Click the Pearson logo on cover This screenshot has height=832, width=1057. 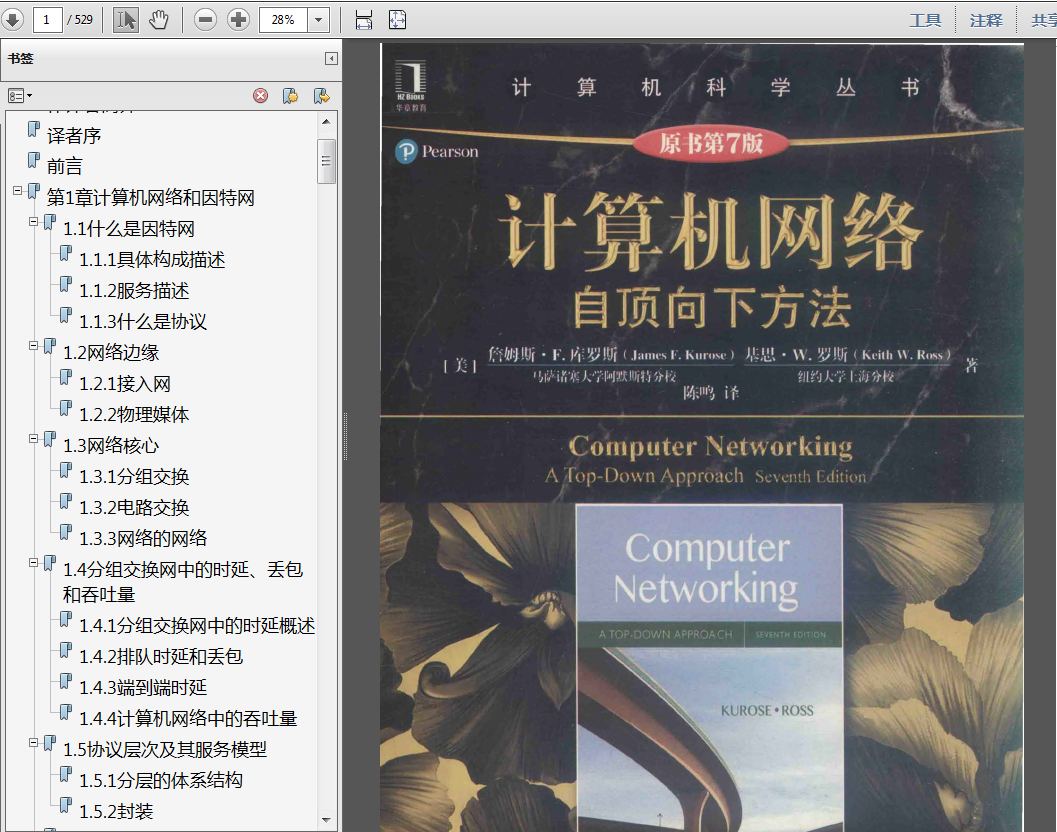tap(437, 151)
